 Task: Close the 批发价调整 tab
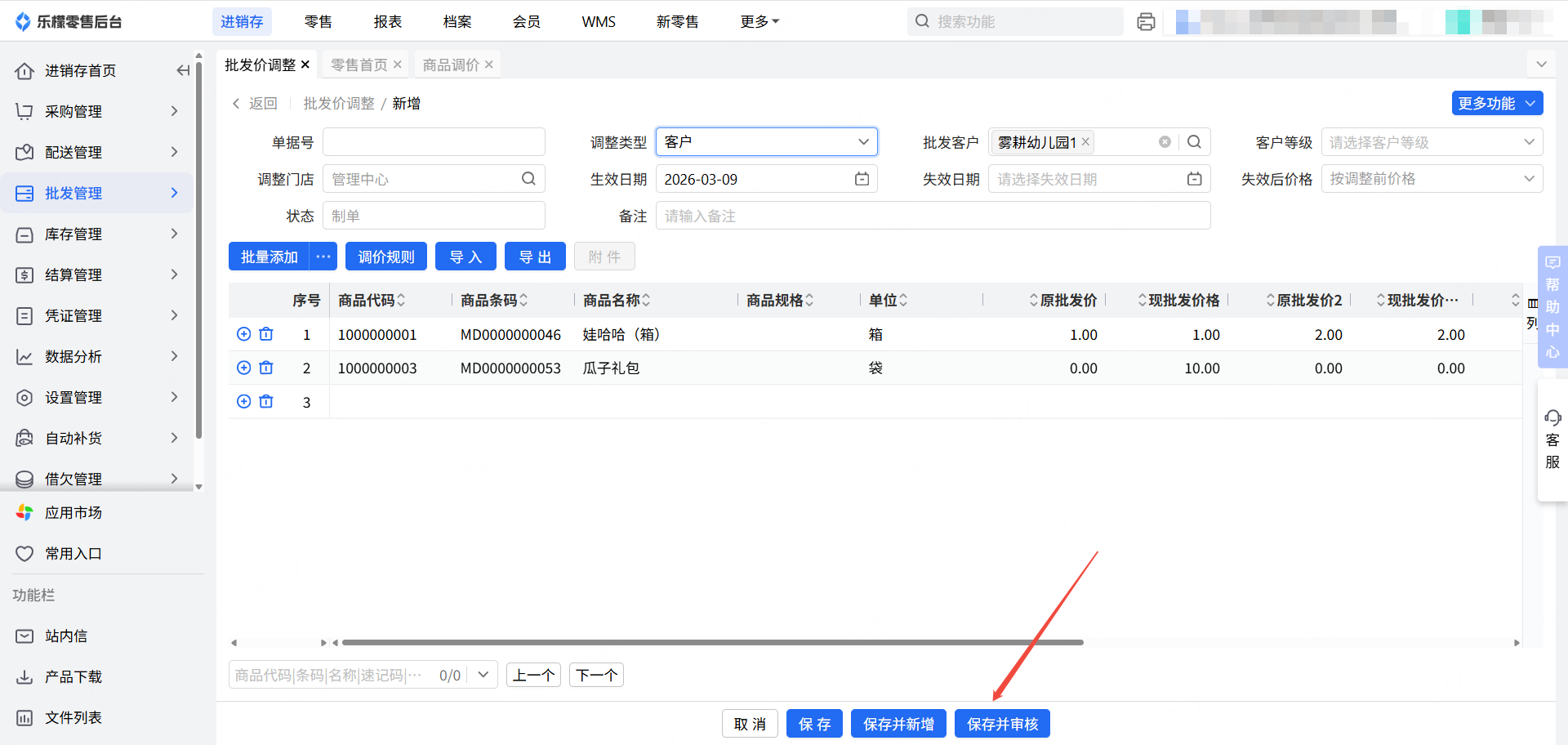coord(305,65)
